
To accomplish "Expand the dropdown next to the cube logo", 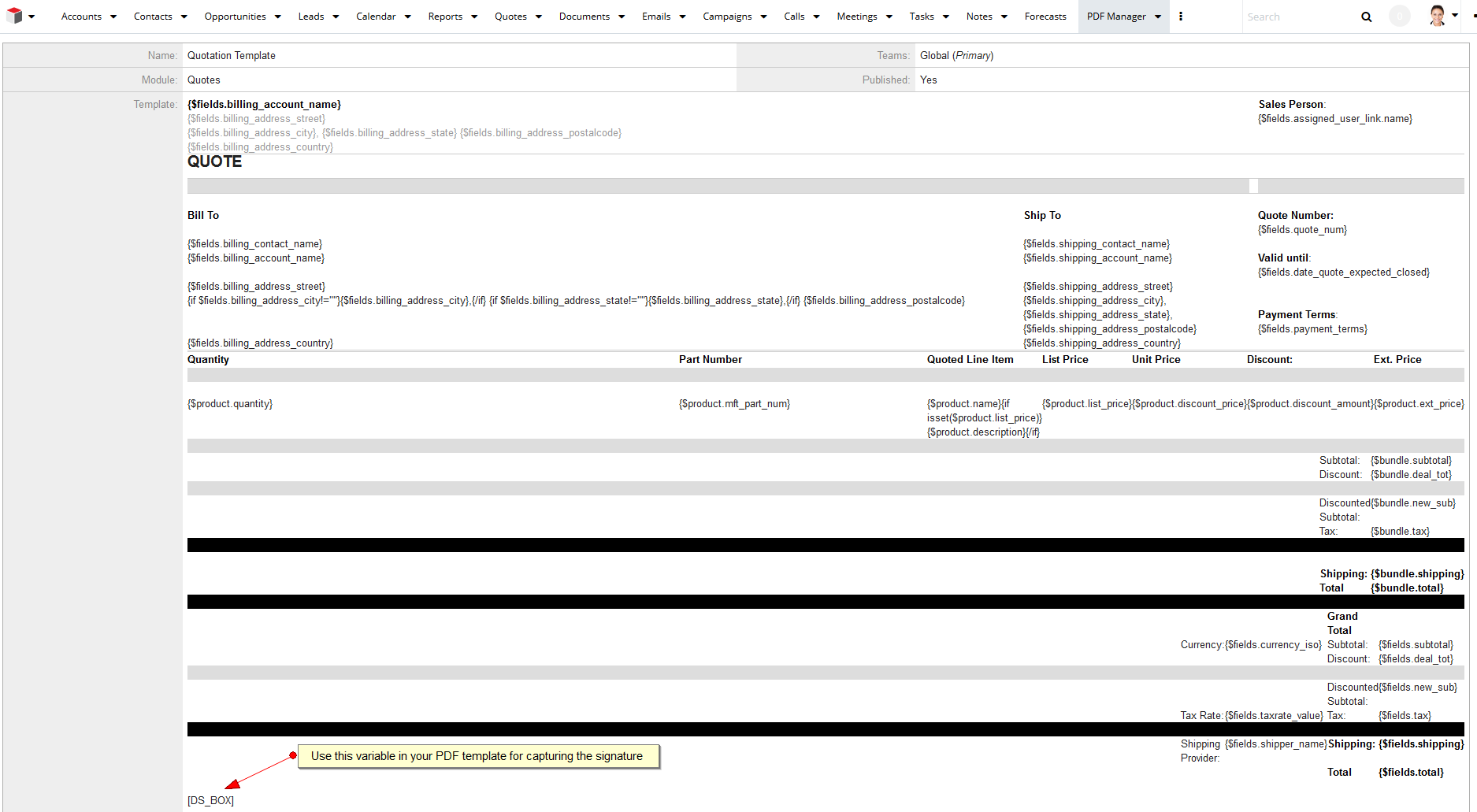I will [32, 17].
